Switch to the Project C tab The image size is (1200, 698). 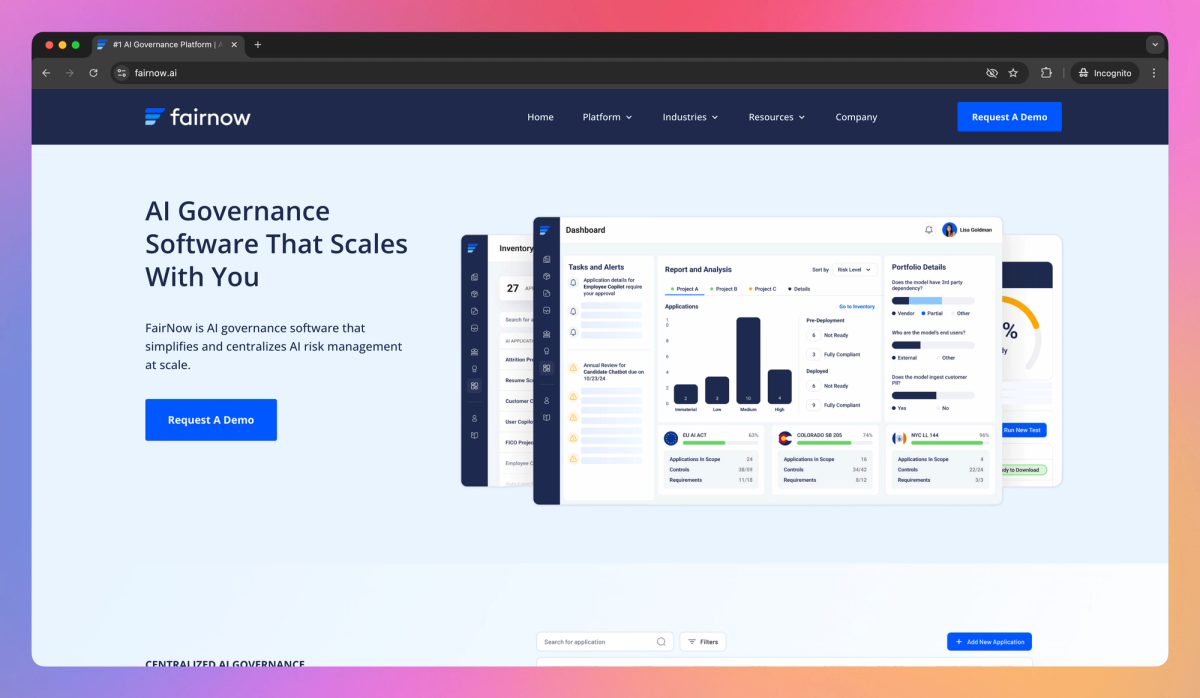click(x=762, y=289)
